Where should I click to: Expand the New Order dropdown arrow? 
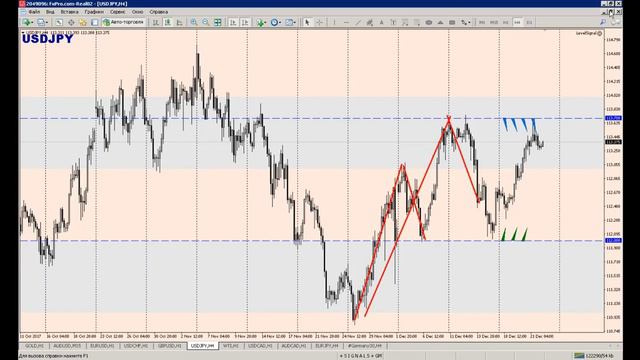(x=33, y=22)
